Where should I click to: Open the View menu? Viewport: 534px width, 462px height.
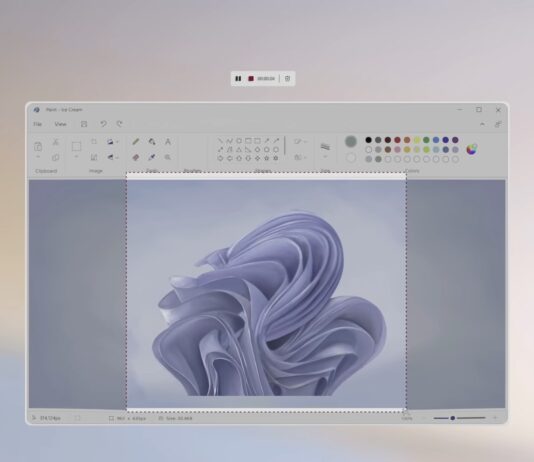(60, 124)
